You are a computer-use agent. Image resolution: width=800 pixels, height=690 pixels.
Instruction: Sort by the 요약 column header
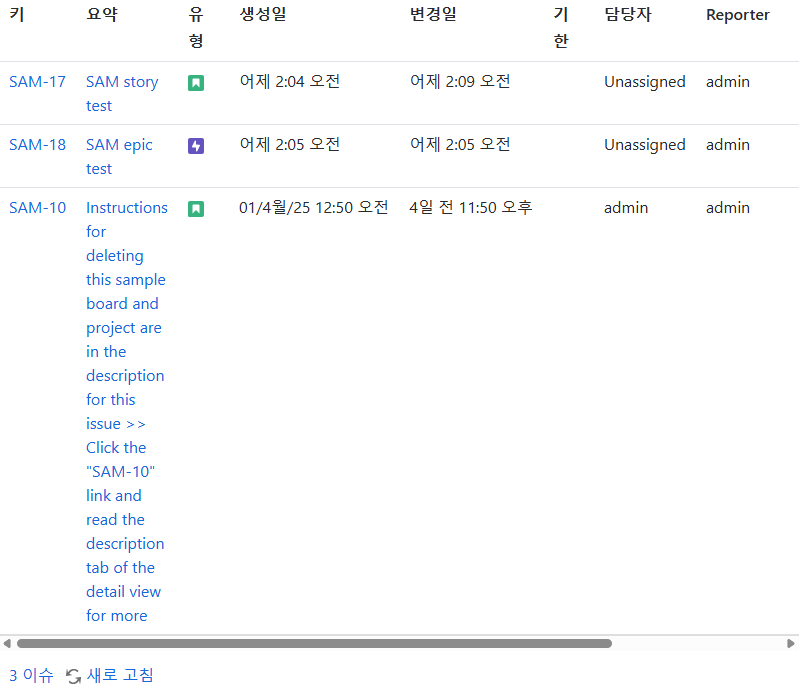(102, 14)
